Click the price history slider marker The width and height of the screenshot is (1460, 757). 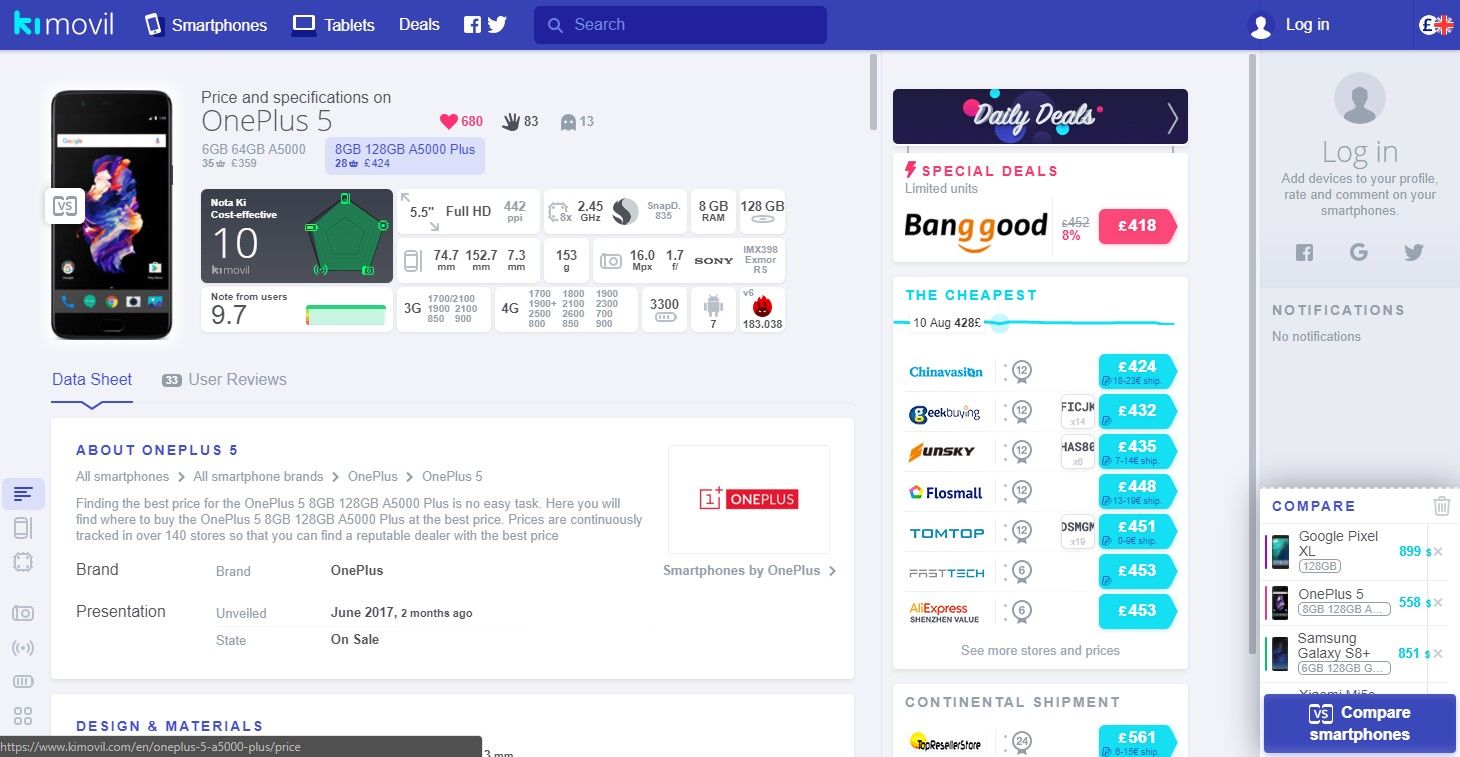point(999,323)
